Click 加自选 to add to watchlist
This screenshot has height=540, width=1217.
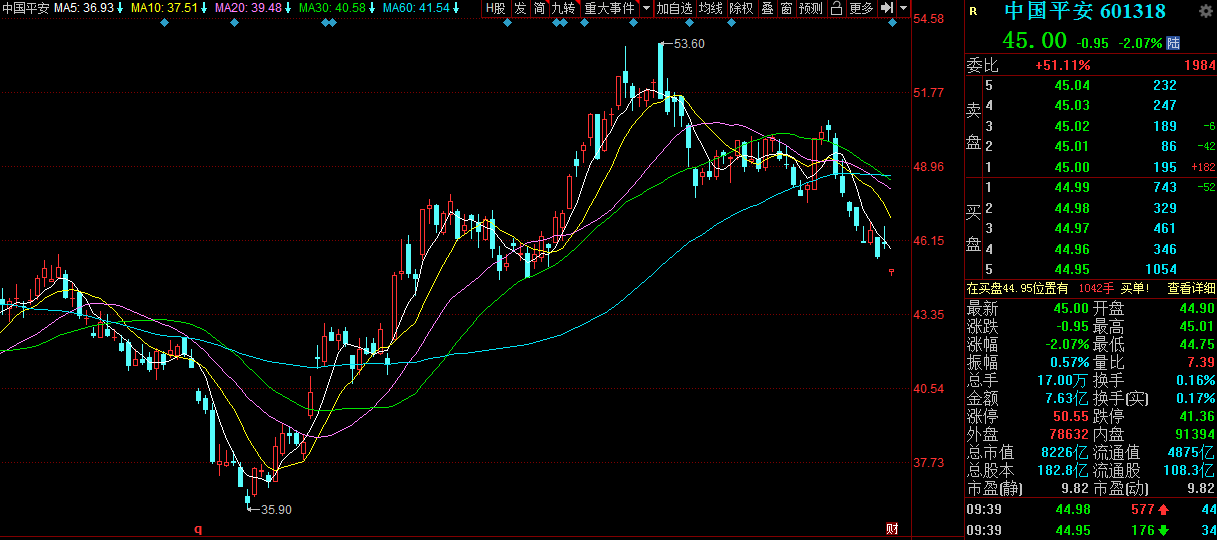coord(674,8)
